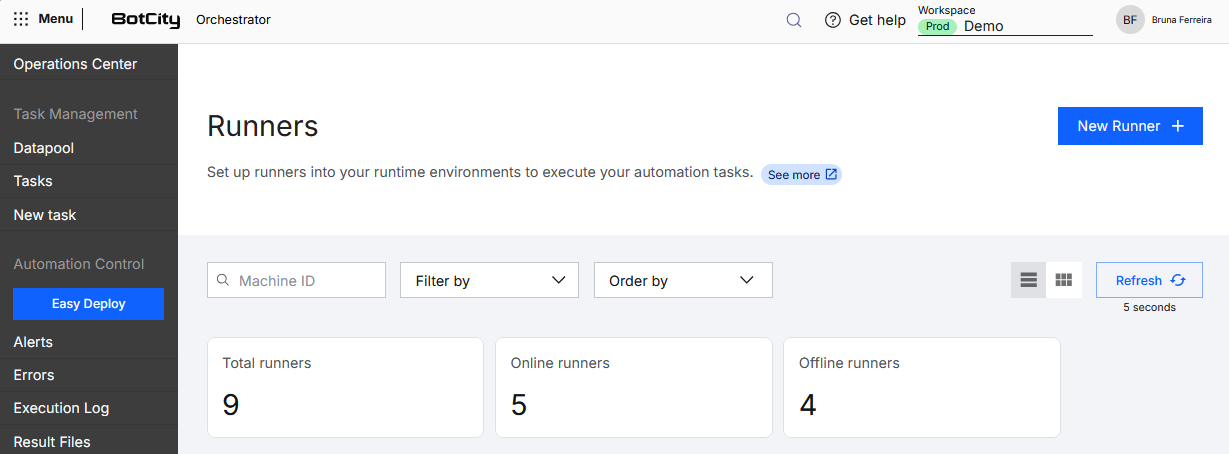Switch to list view layout
Screen dimensions: 1229x454
click(1028, 280)
